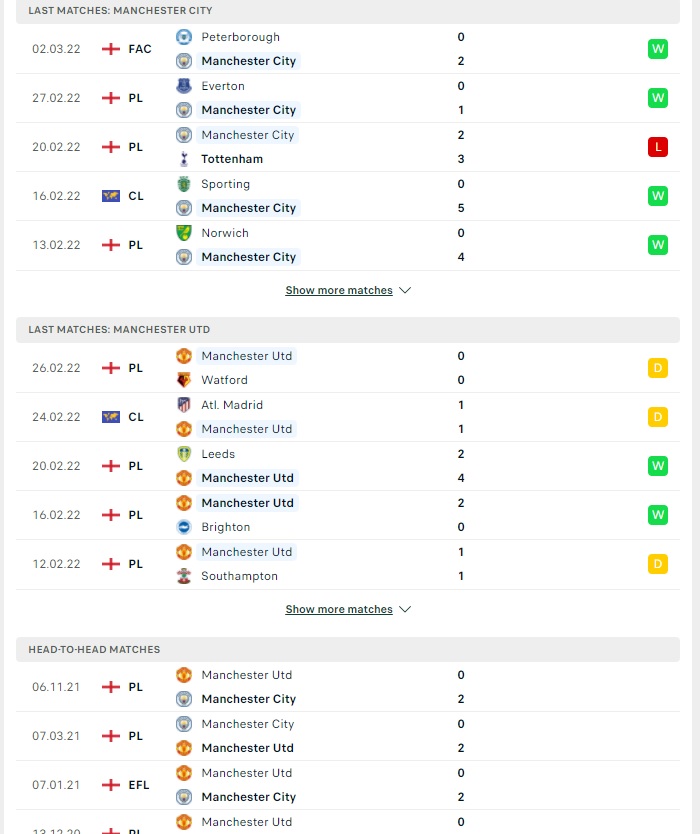Expand more matches under Manchester City section

(339, 290)
